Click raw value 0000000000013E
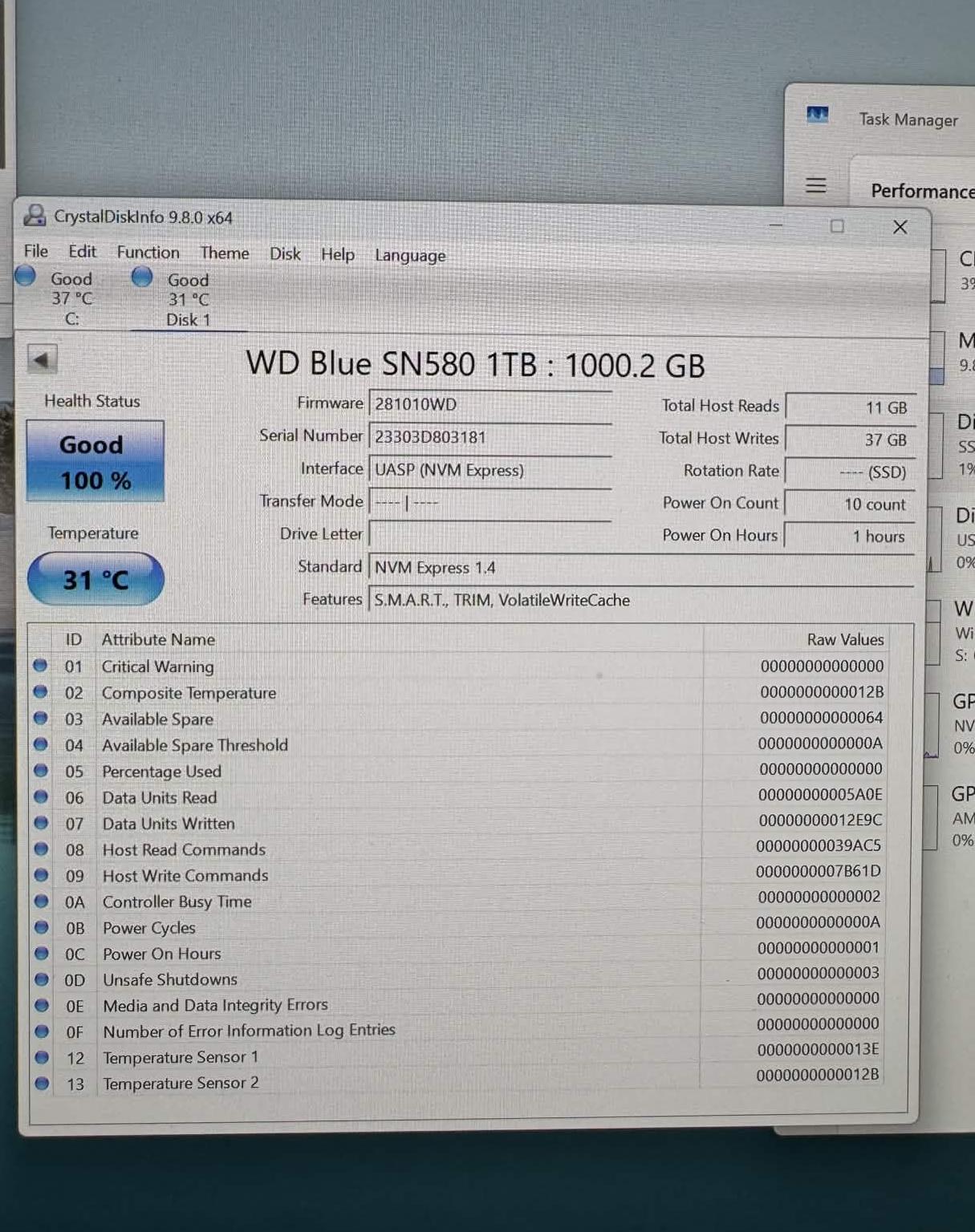Screen dimensions: 975x1232 coord(818,1049)
